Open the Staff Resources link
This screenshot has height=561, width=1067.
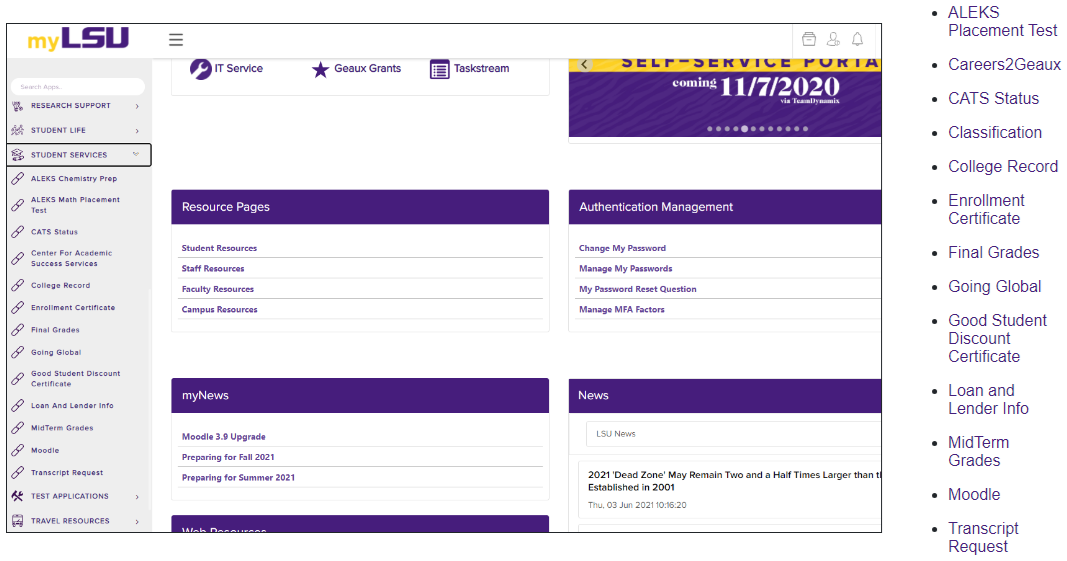[x=213, y=269]
